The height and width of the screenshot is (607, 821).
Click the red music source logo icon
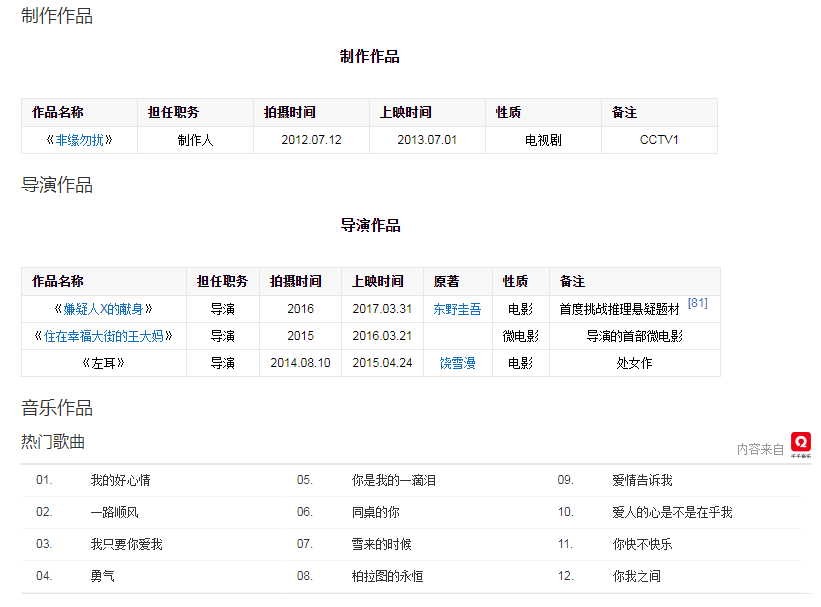(800, 444)
